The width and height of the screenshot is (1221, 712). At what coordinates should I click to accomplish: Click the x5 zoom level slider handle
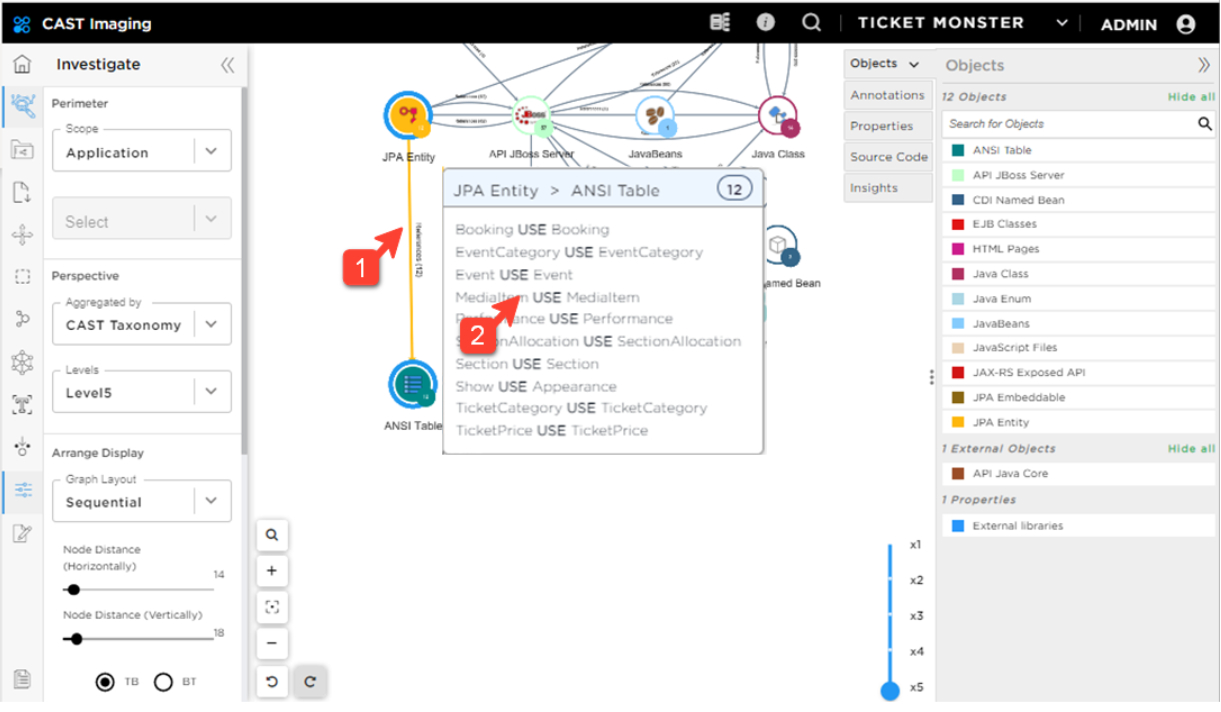[x=890, y=690]
